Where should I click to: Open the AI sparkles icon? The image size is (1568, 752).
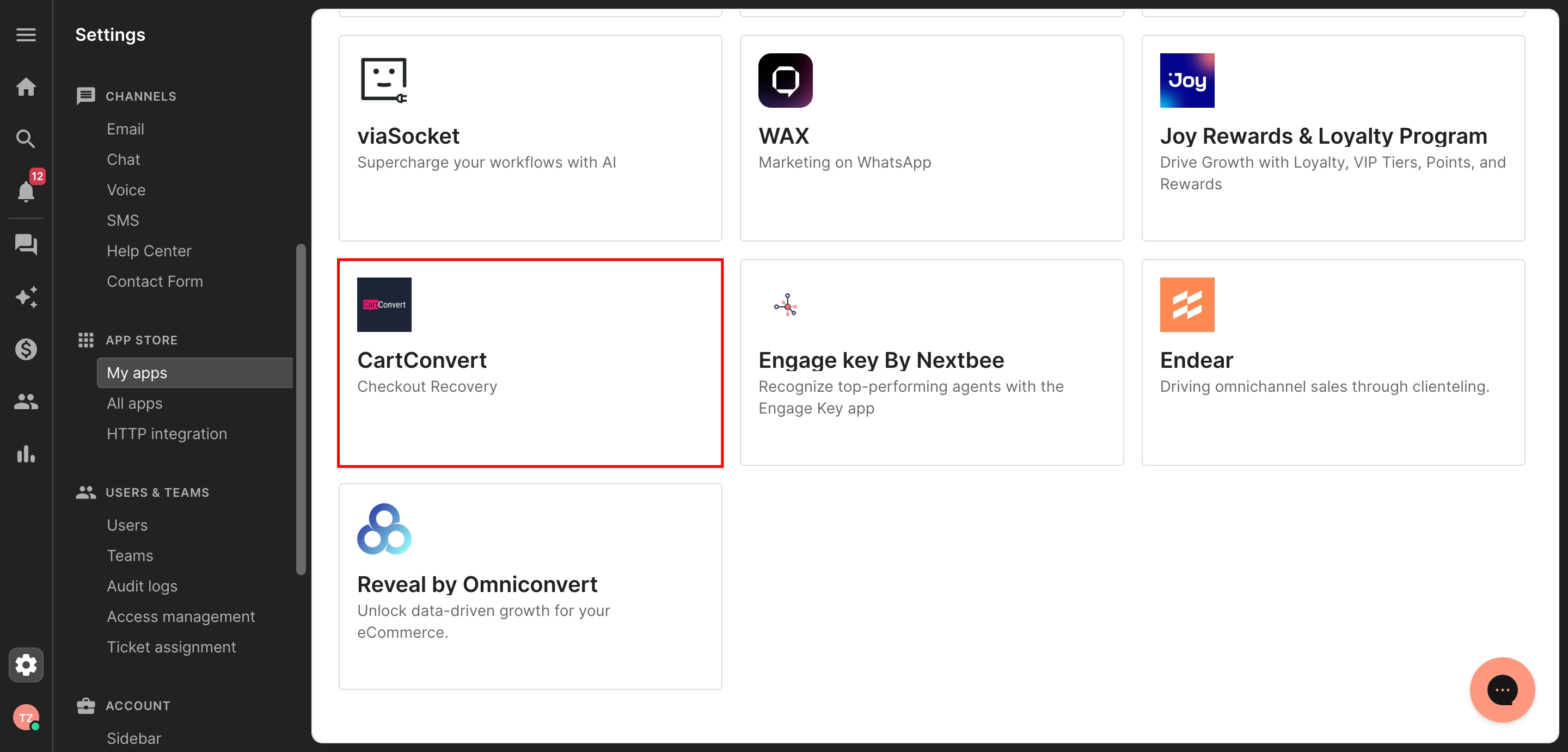(x=26, y=297)
